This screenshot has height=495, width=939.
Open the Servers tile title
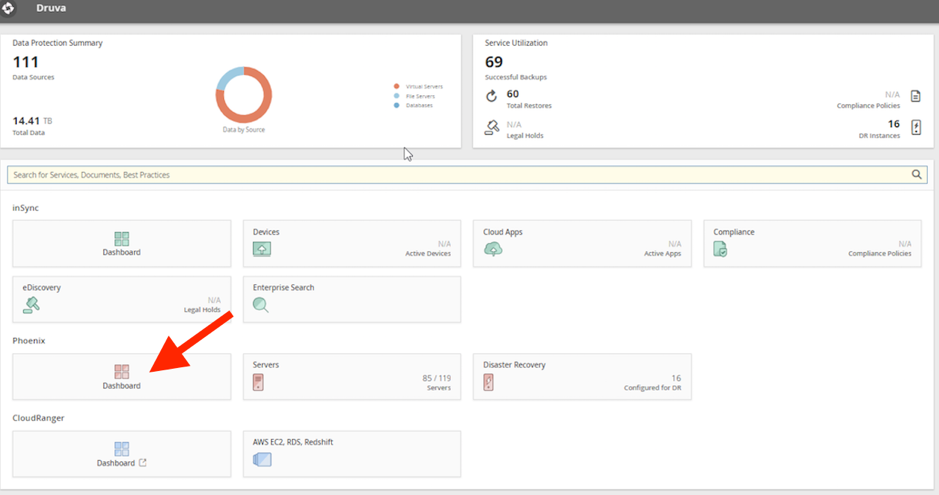click(x=266, y=365)
